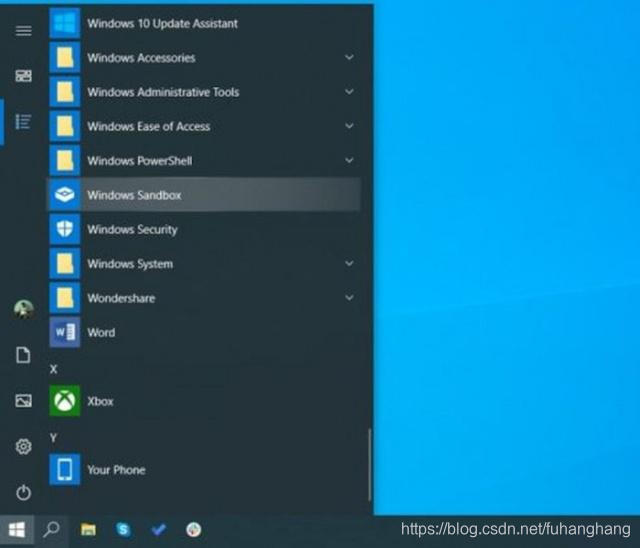Screen dimensions: 640x548
Task: Select the all apps list icon
Action: point(23,122)
